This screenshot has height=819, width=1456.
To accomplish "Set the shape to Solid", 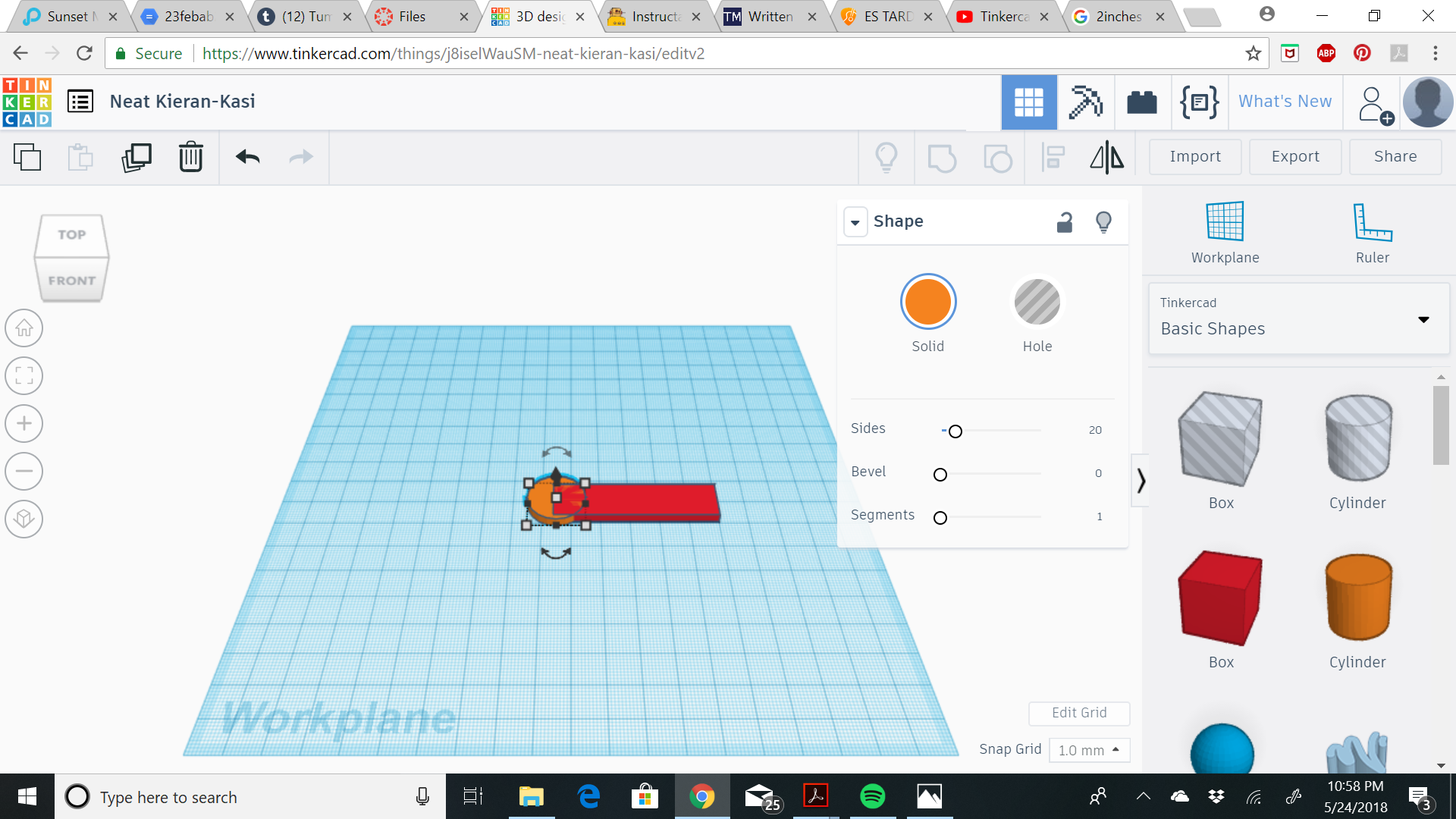I will click(928, 302).
